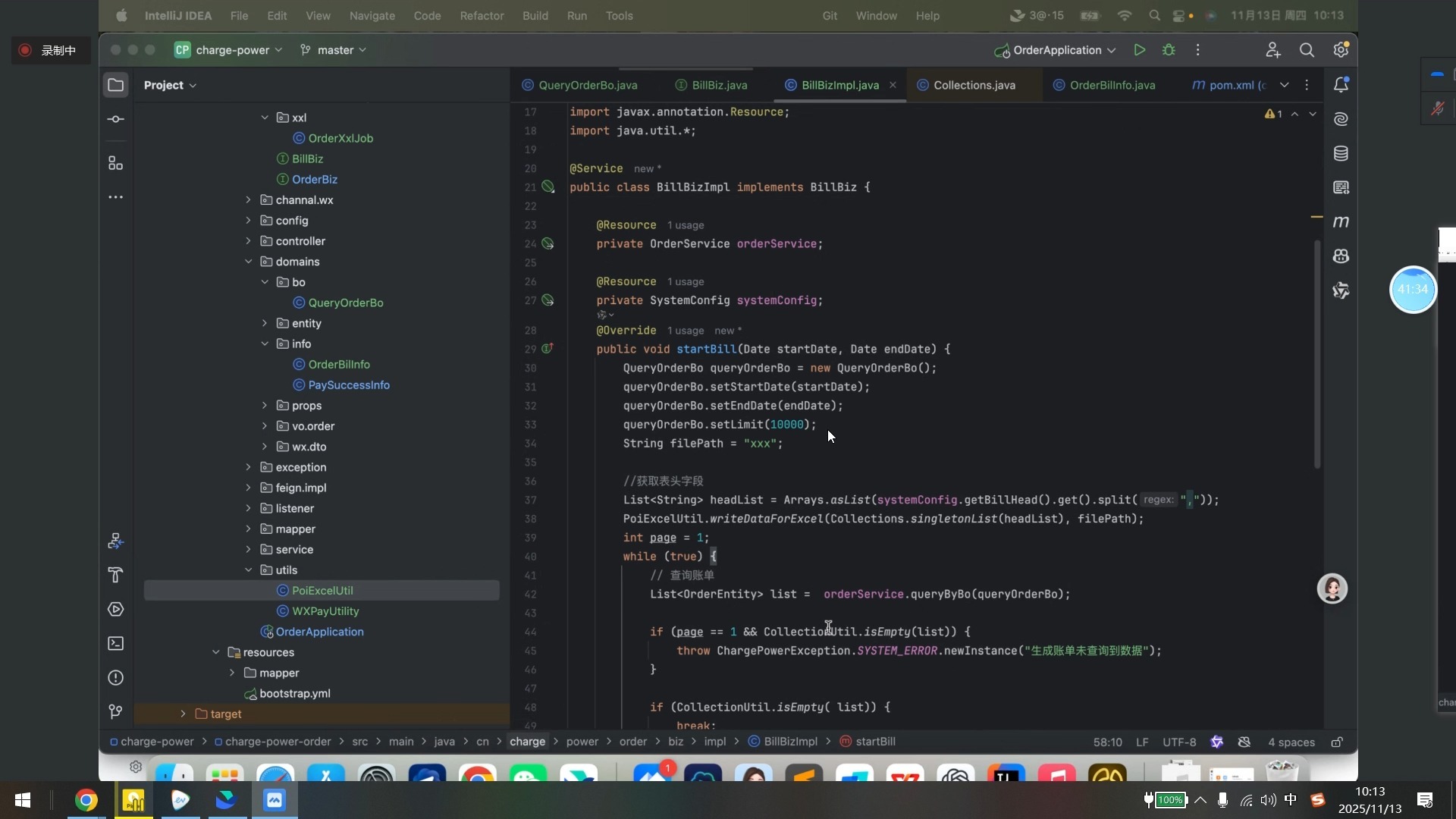Open the Structure tool window icon
The image size is (1456, 819).
[x=115, y=164]
